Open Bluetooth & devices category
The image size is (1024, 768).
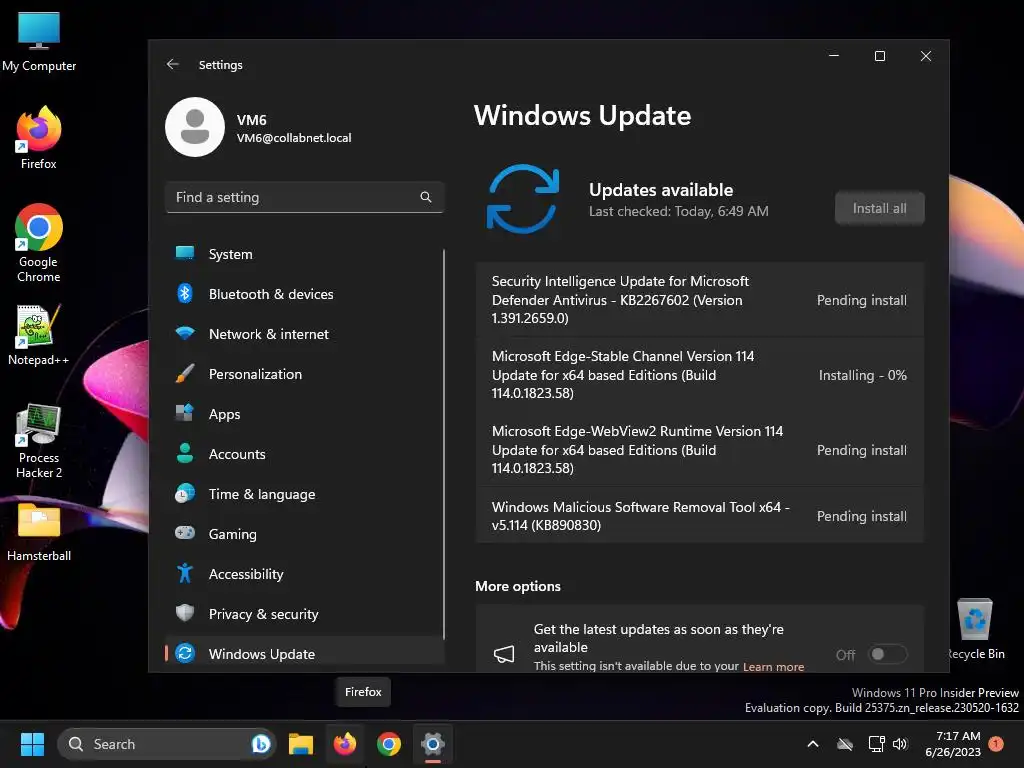304,294
